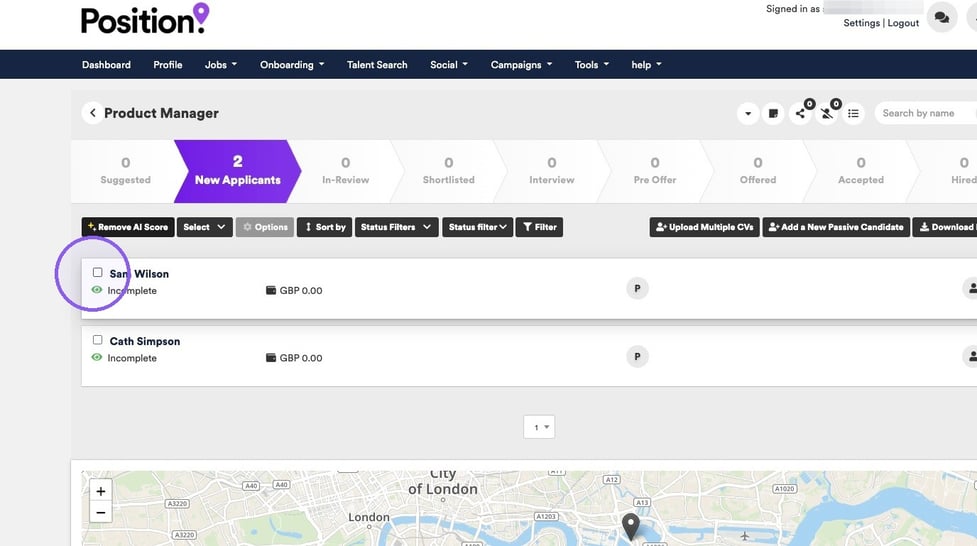The width and height of the screenshot is (977, 546).
Task: Tick Cath Simpson's checkbox
Action: (98, 340)
